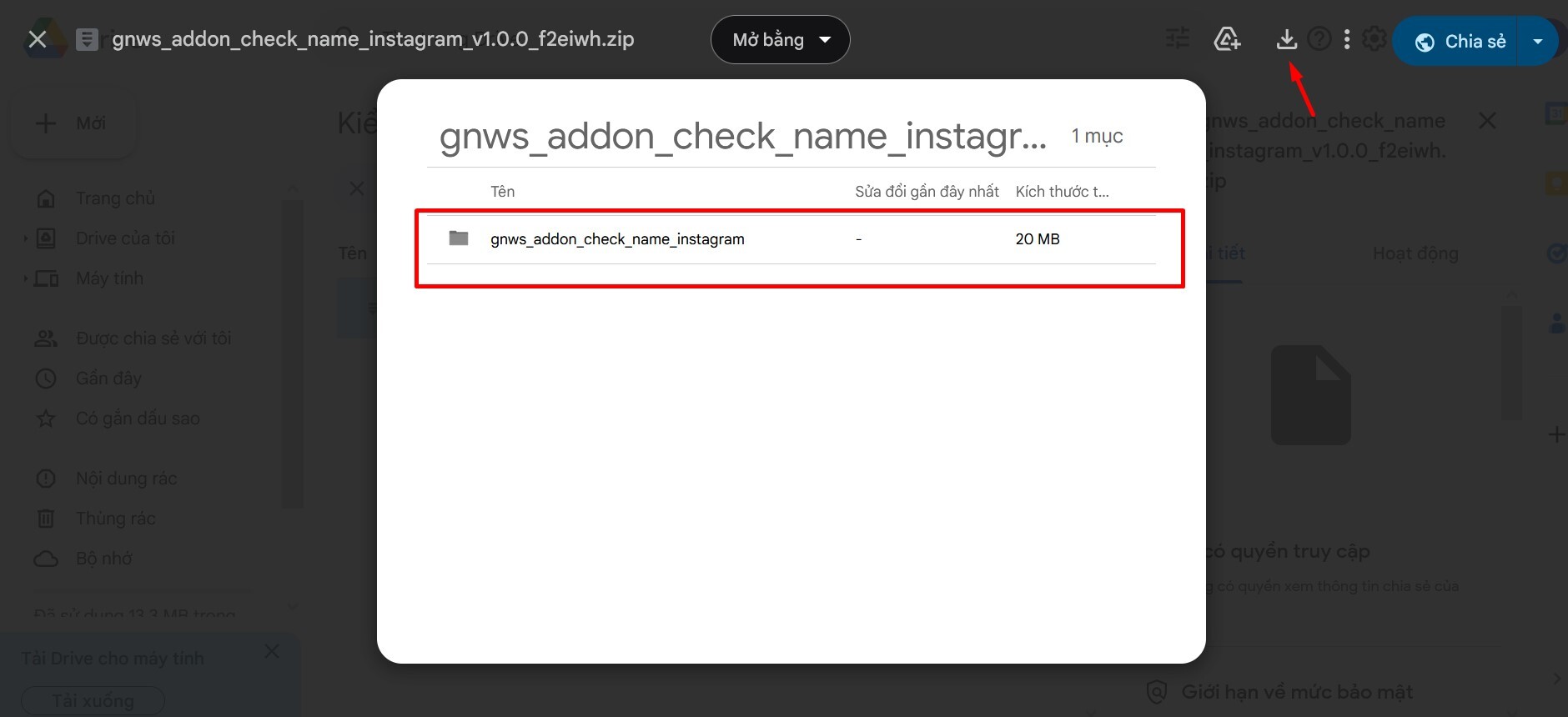Click the 'Tải xuống' download button
Image resolution: width=1568 pixels, height=717 pixels.
click(x=93, y=701)
